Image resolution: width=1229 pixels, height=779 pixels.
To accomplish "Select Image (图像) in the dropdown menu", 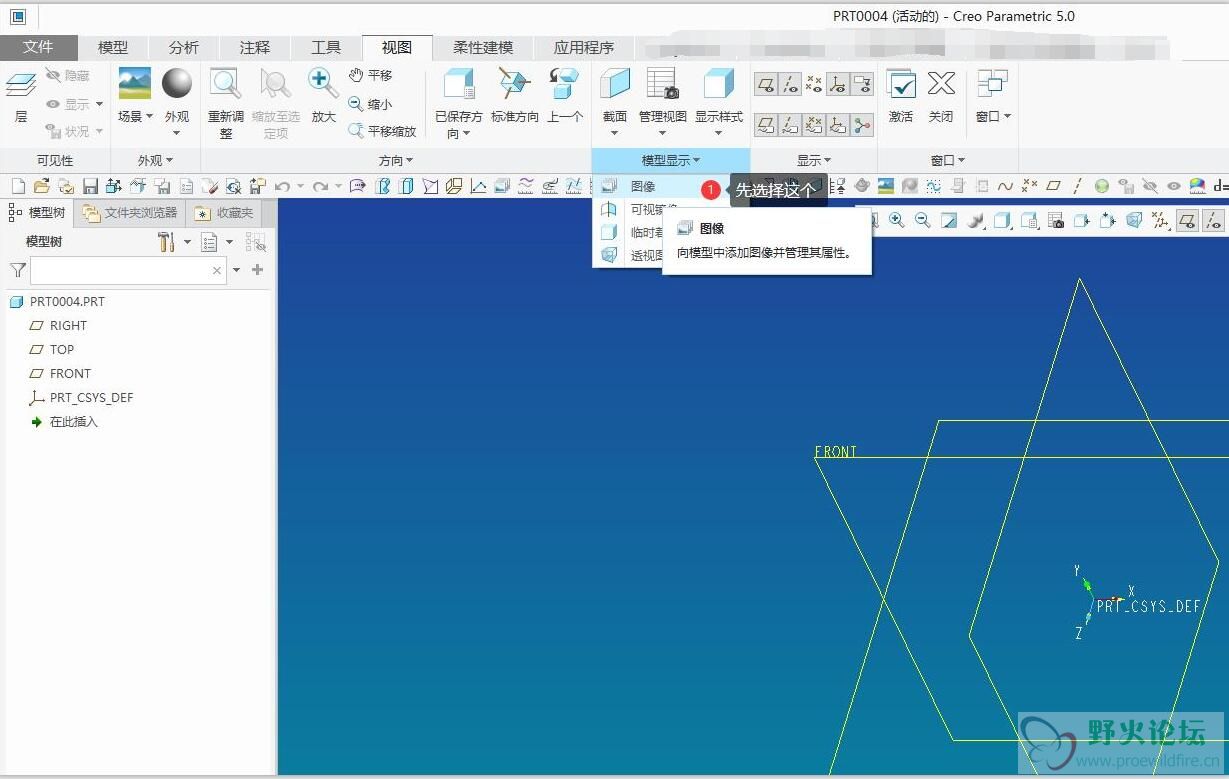I will click(x=643, y=186).
